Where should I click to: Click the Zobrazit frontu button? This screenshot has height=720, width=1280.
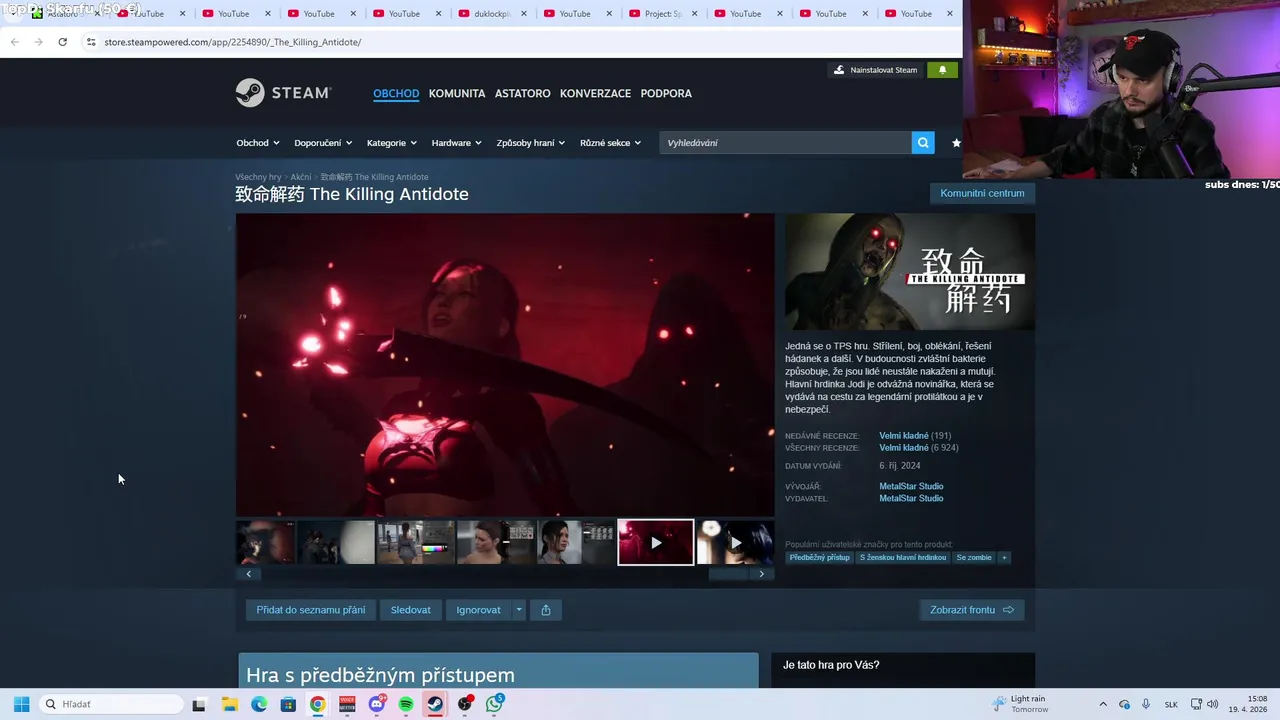[x=972, y=610]
